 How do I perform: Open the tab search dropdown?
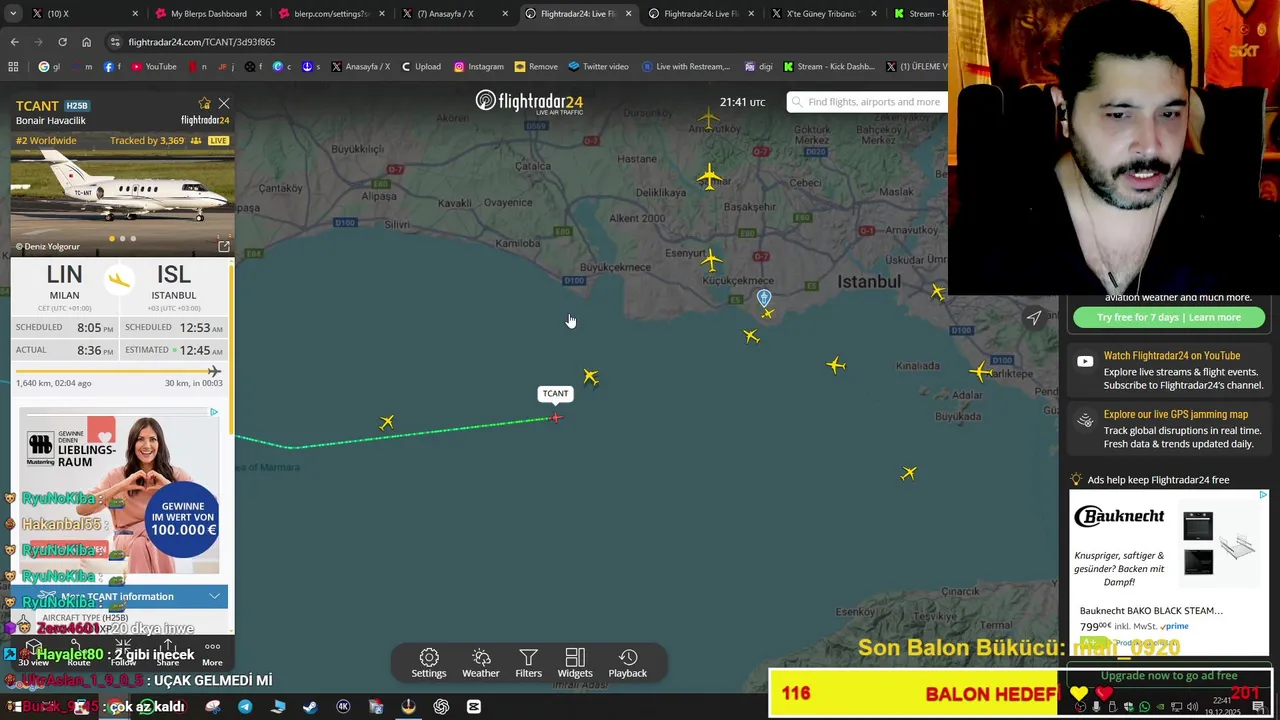12,14
